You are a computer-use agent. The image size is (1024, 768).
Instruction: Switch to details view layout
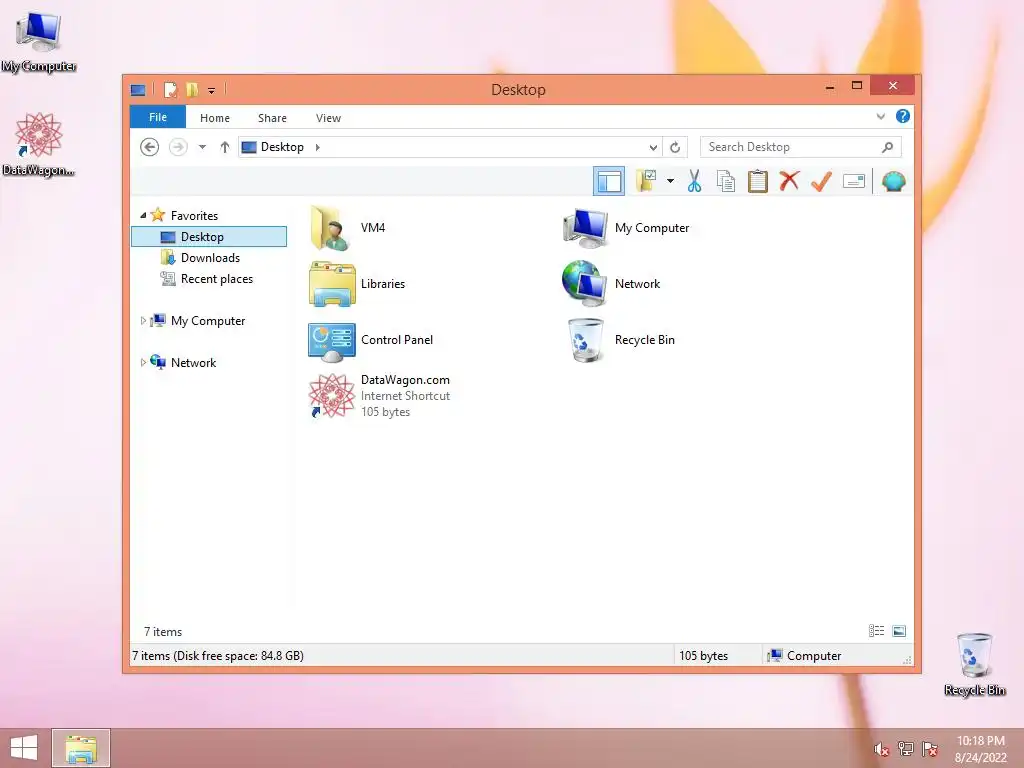pos(876,631)
